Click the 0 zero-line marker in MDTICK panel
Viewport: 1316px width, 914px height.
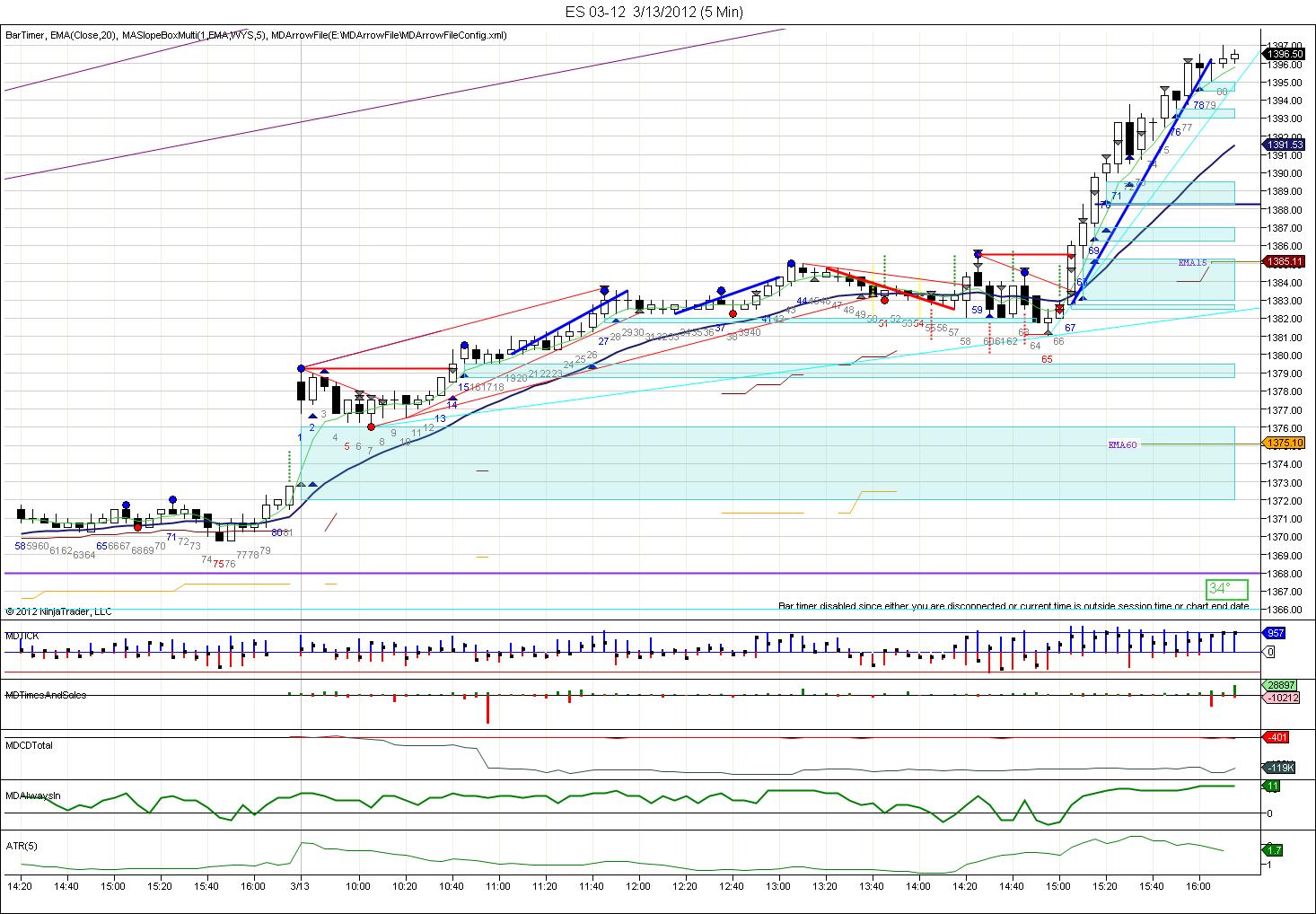point(1271,652)
